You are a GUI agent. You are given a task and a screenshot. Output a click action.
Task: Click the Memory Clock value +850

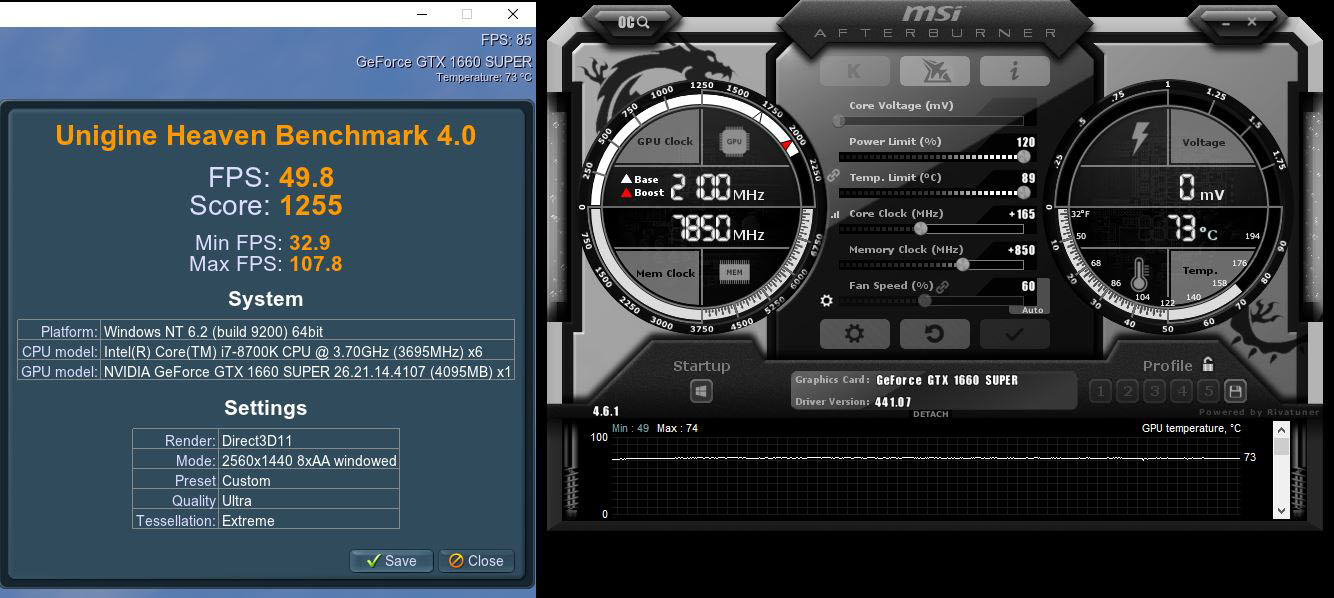(x=1021, y=250)
